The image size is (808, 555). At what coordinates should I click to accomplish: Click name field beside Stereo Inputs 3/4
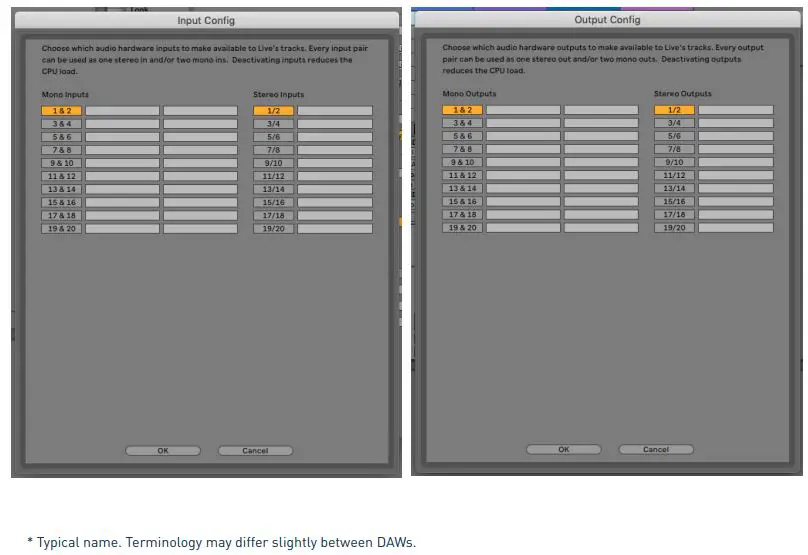click(x=335, y=124)
